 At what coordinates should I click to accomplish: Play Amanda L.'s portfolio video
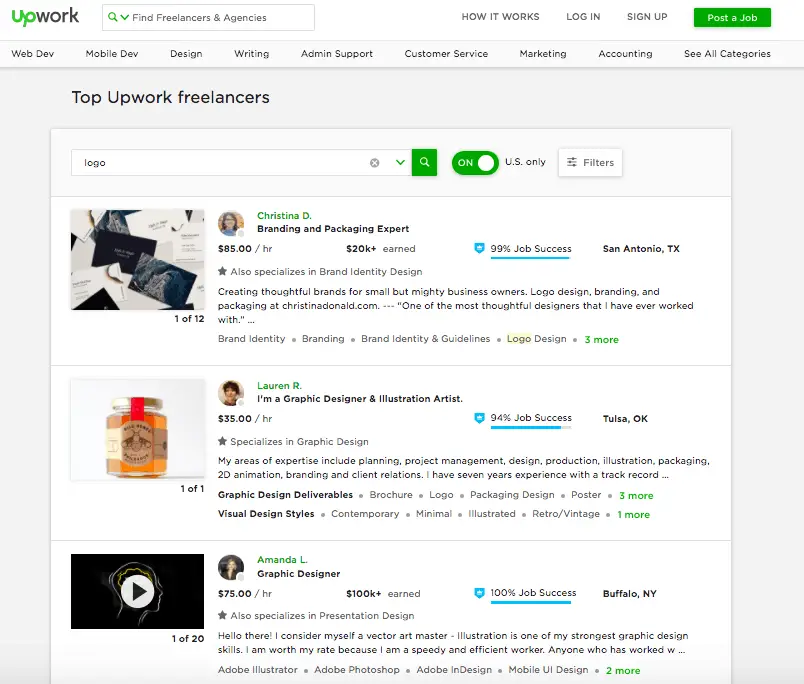137,591
